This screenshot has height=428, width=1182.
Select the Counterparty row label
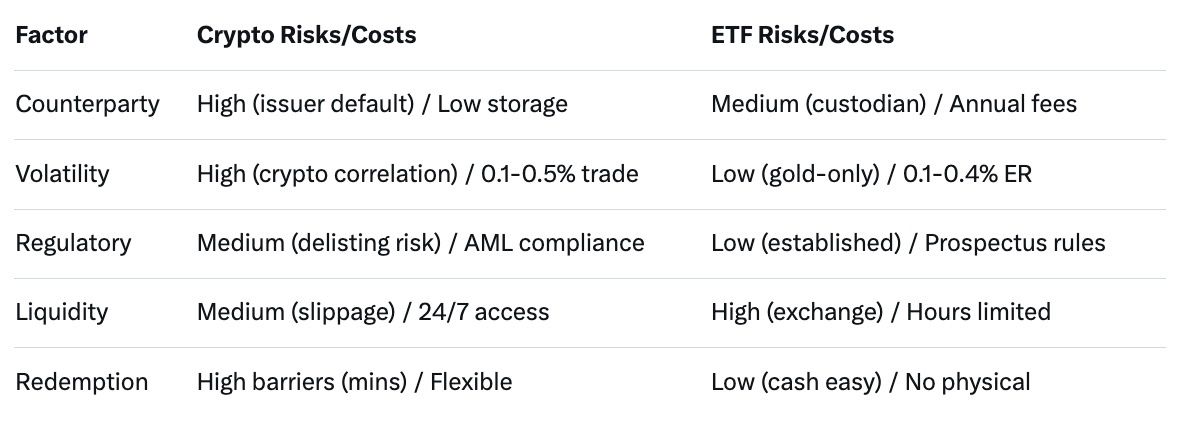87,104
